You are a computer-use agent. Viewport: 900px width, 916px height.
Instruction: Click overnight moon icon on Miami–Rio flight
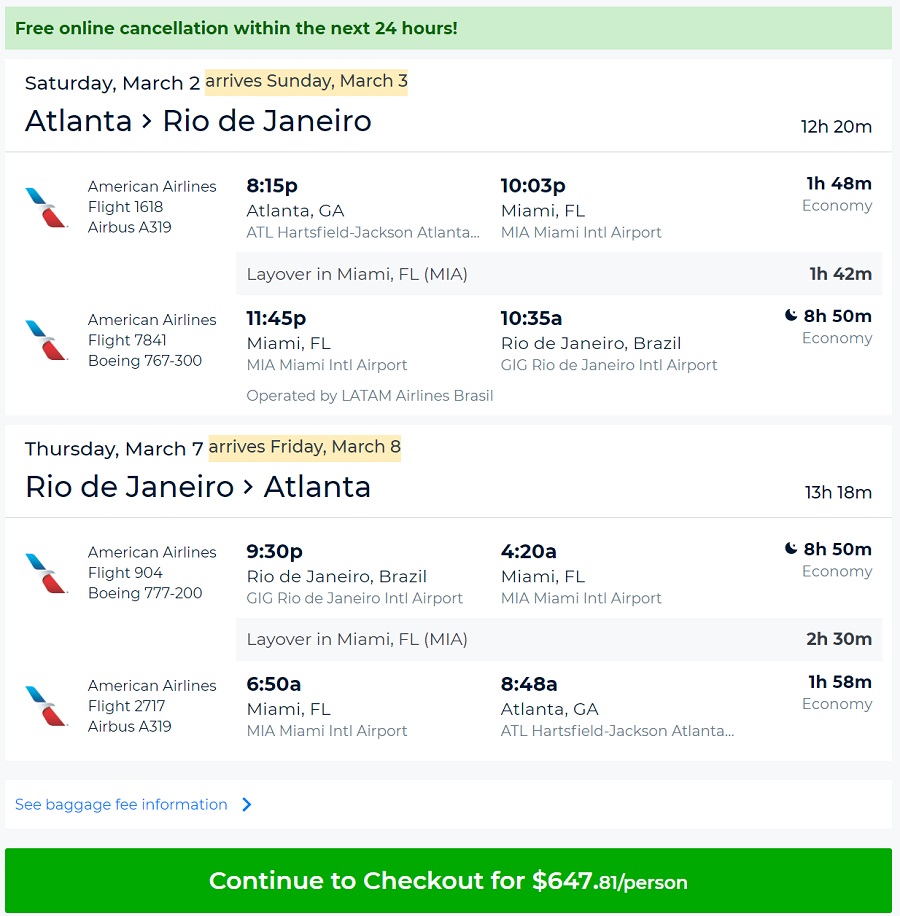click(x=791, y=316)
